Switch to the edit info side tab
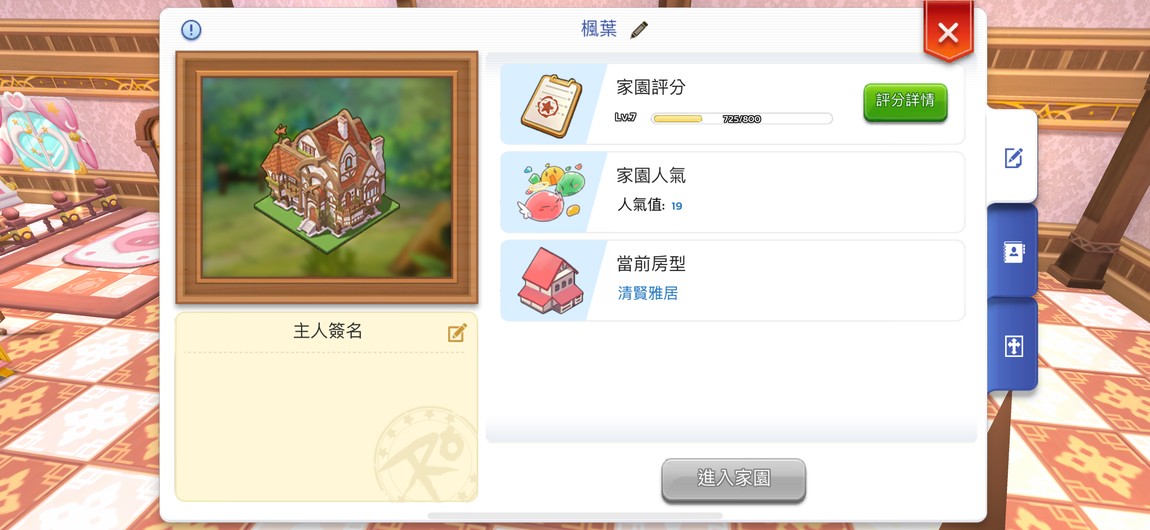1150x530 pixels. (1013, 157)
